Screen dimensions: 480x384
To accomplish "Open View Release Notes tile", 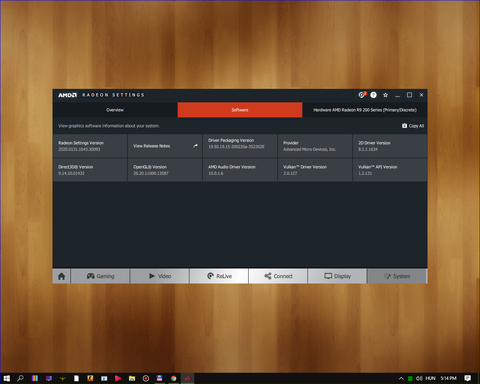I will click(165, 146).
